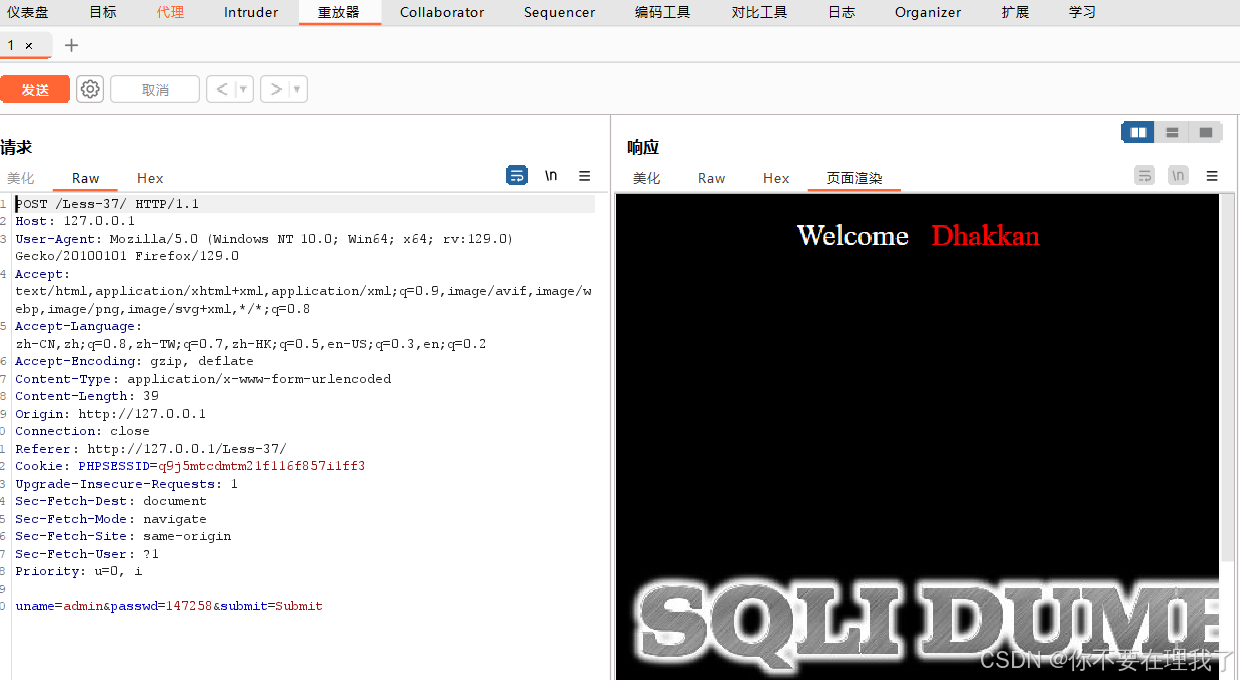This screenshot has width=1240, height=680.
Task: Select response 页面渲染 render tab
Action: coord(854,178)
